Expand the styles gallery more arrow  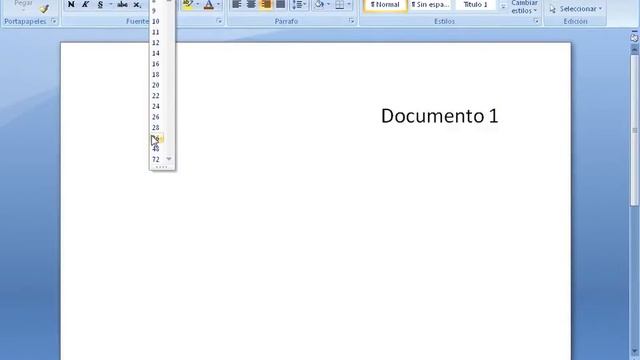pyautogui.click(x=503, y=6)
